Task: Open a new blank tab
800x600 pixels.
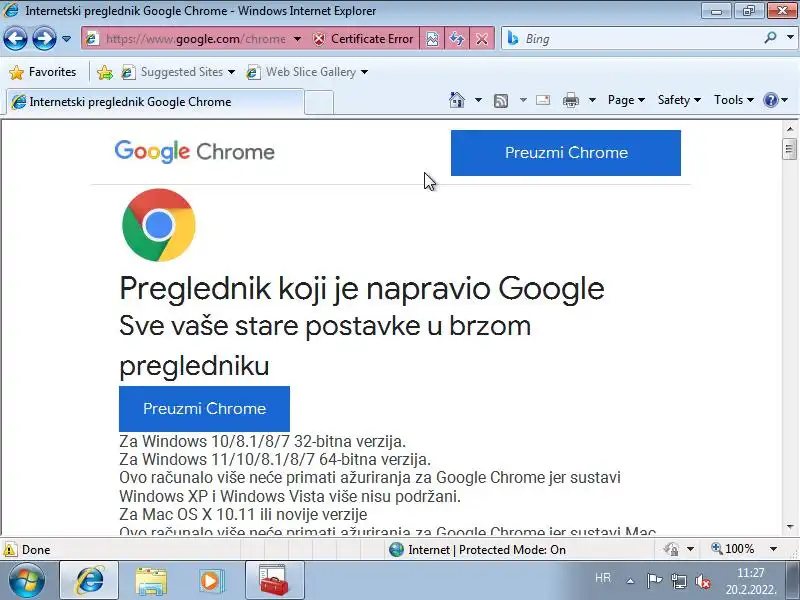Action: (x=319, y=103)
